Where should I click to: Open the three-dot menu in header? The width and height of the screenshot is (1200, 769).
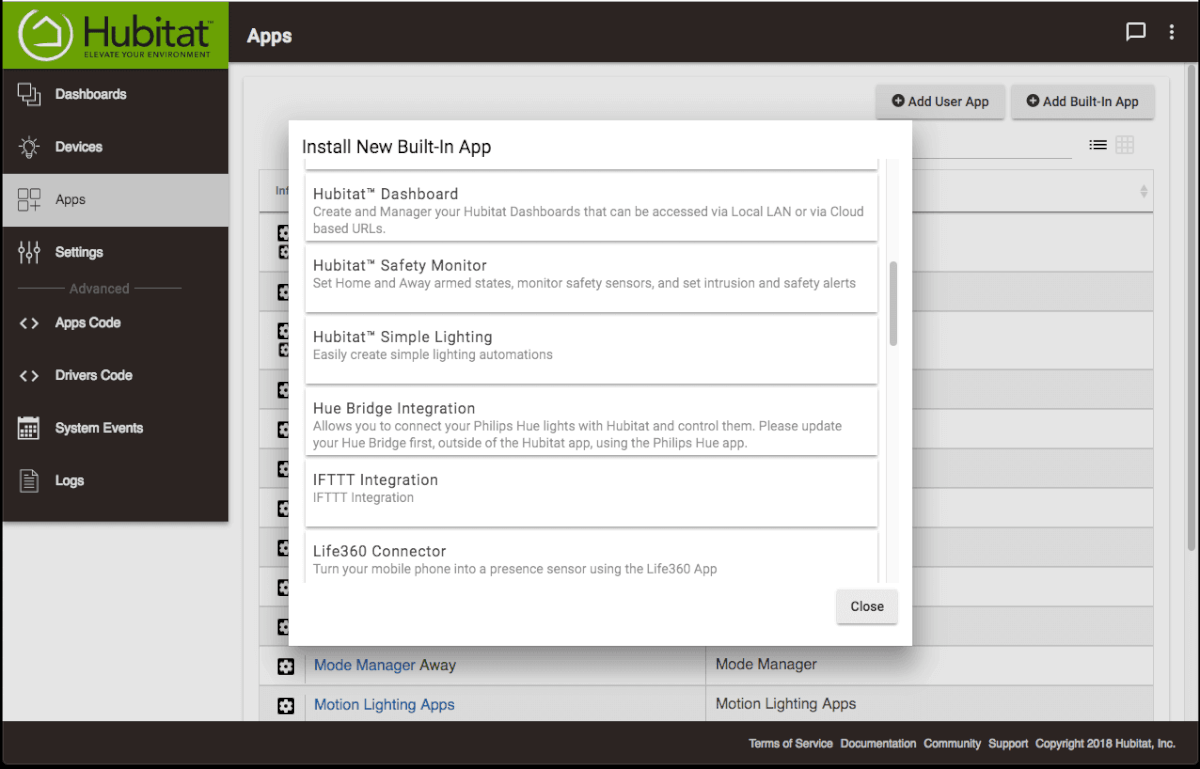[x=1172, y=32]
